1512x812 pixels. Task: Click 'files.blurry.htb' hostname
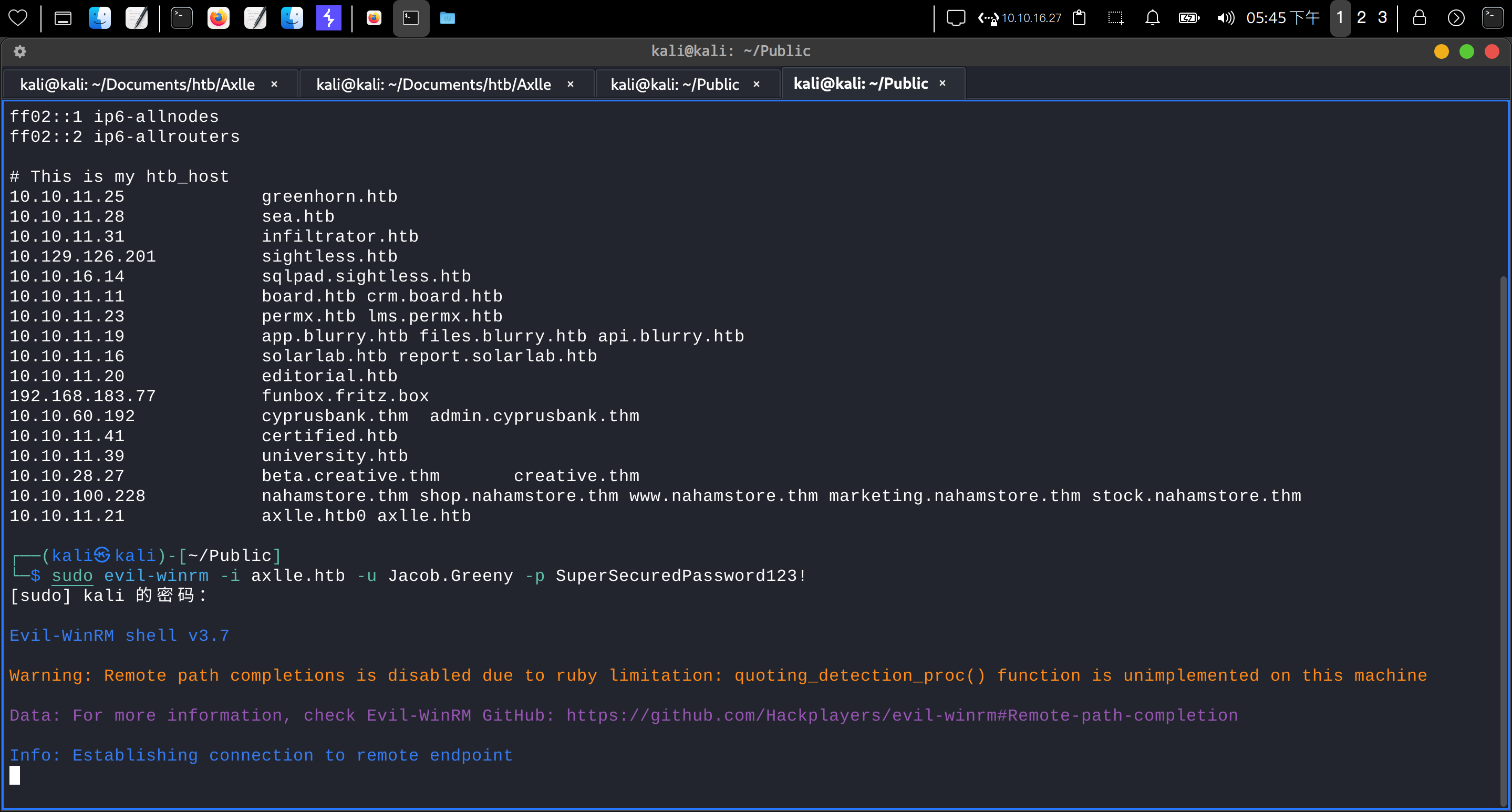coord(503,336)
